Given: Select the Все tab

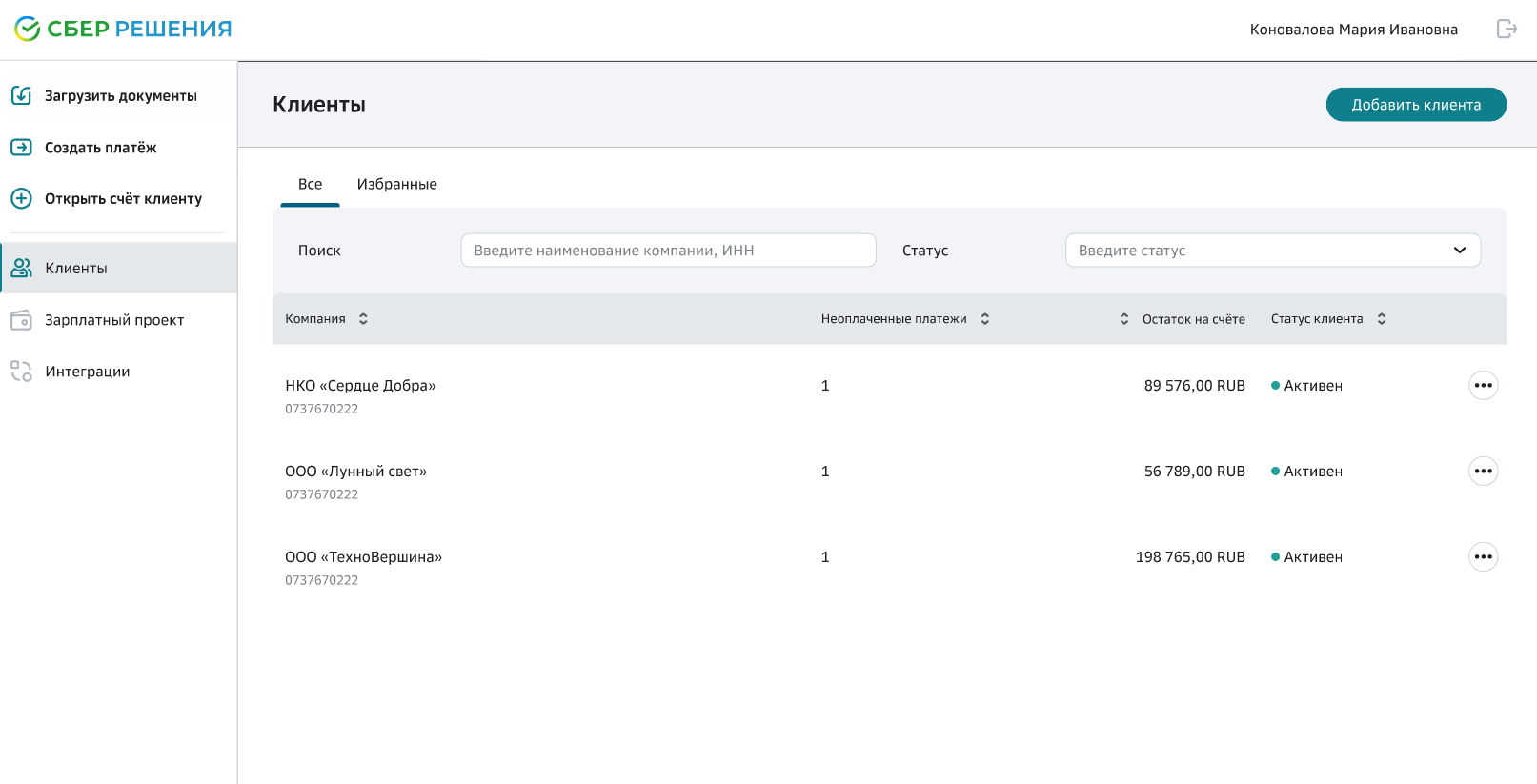Looking at the screenshot, I should pos(310,185).
